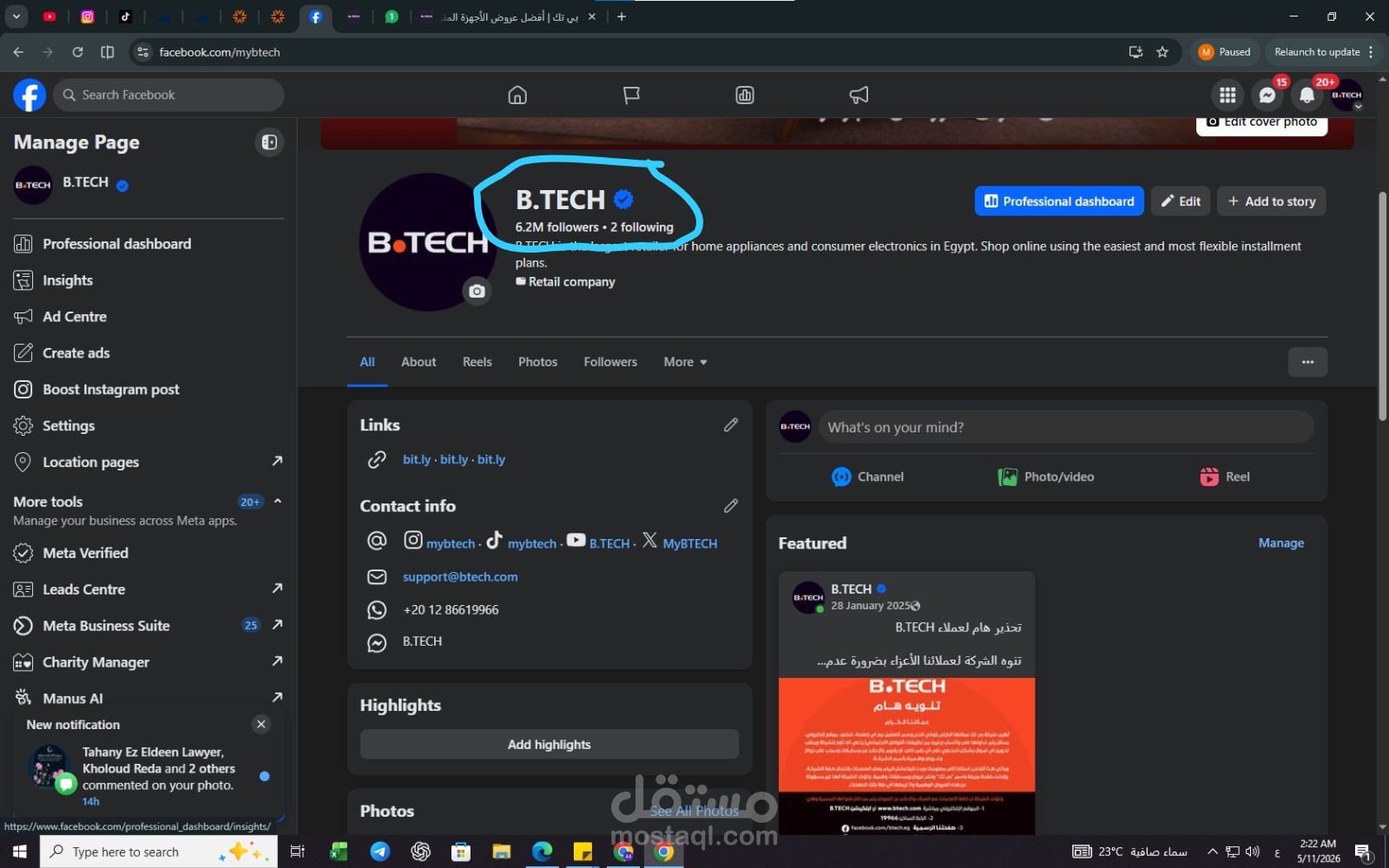Create a Reel post
The width and height of the screenshot is (1389, 868).
1225,477
